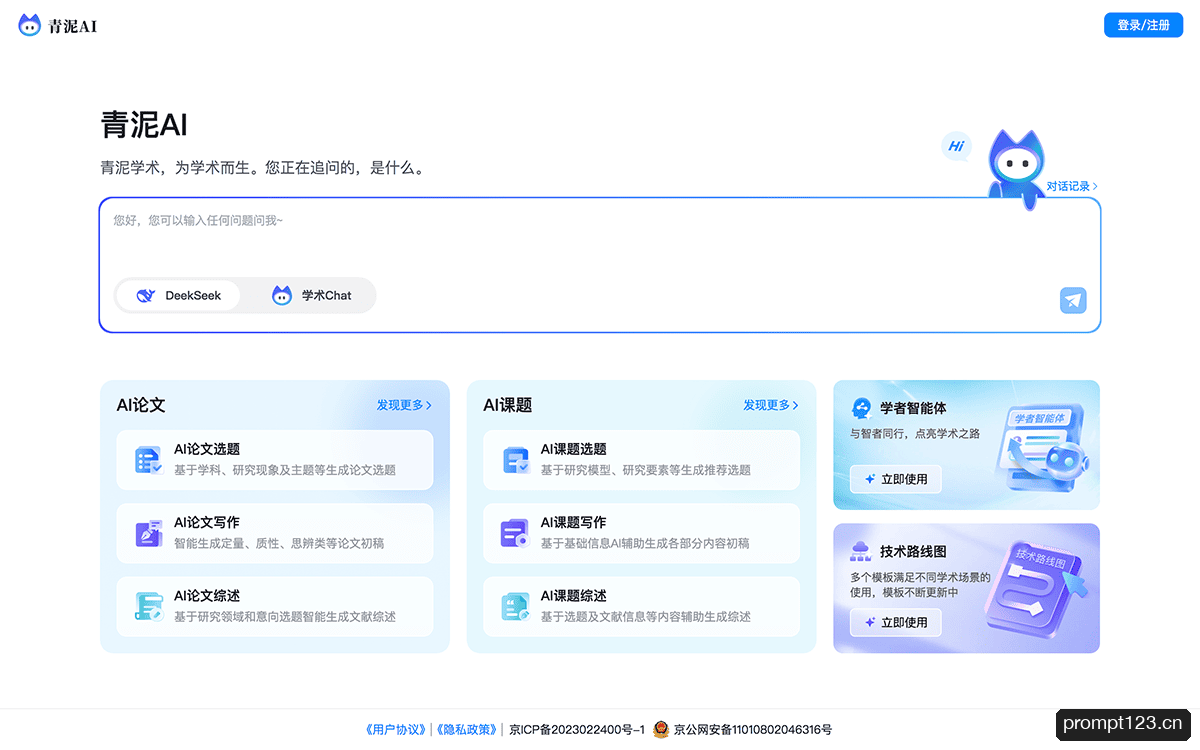Click the 技术路线图 book illustration
Image resolution: width=1200 pixels, height=750 pixels.
coord(1036,590)
